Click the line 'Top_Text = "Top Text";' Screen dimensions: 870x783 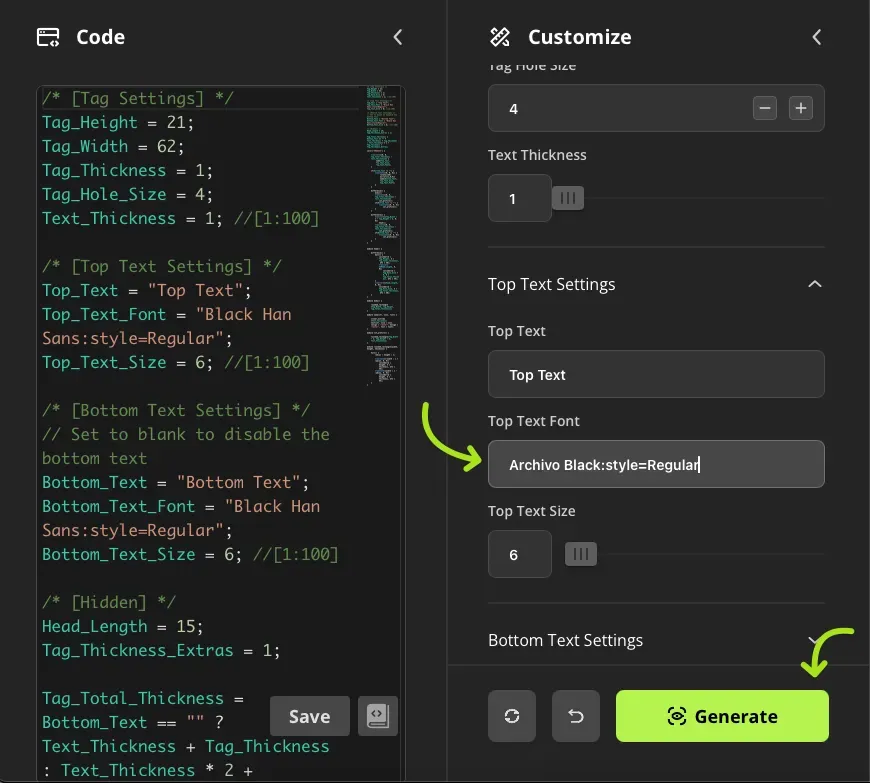pyautogui.click(x=146, y=290)
